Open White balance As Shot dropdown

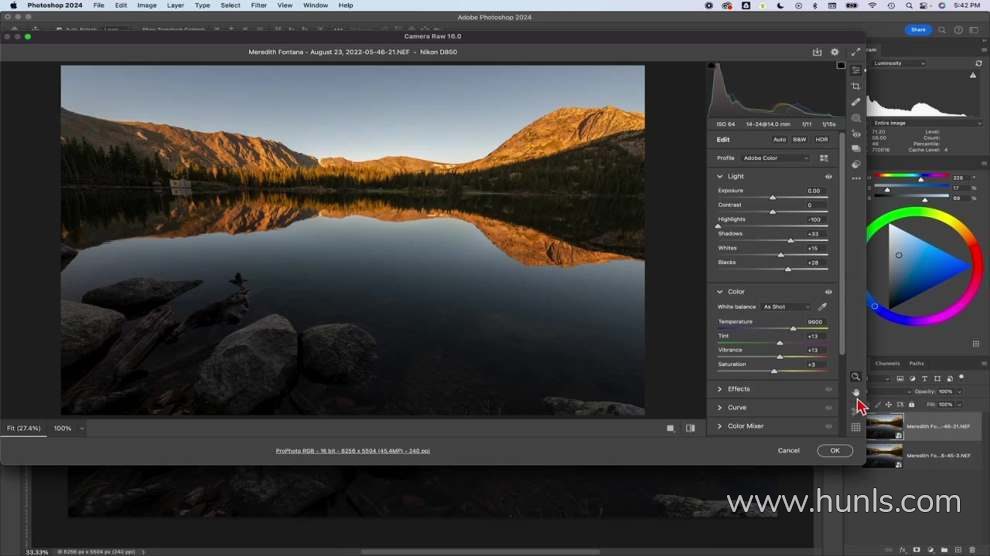pos(786,307)
